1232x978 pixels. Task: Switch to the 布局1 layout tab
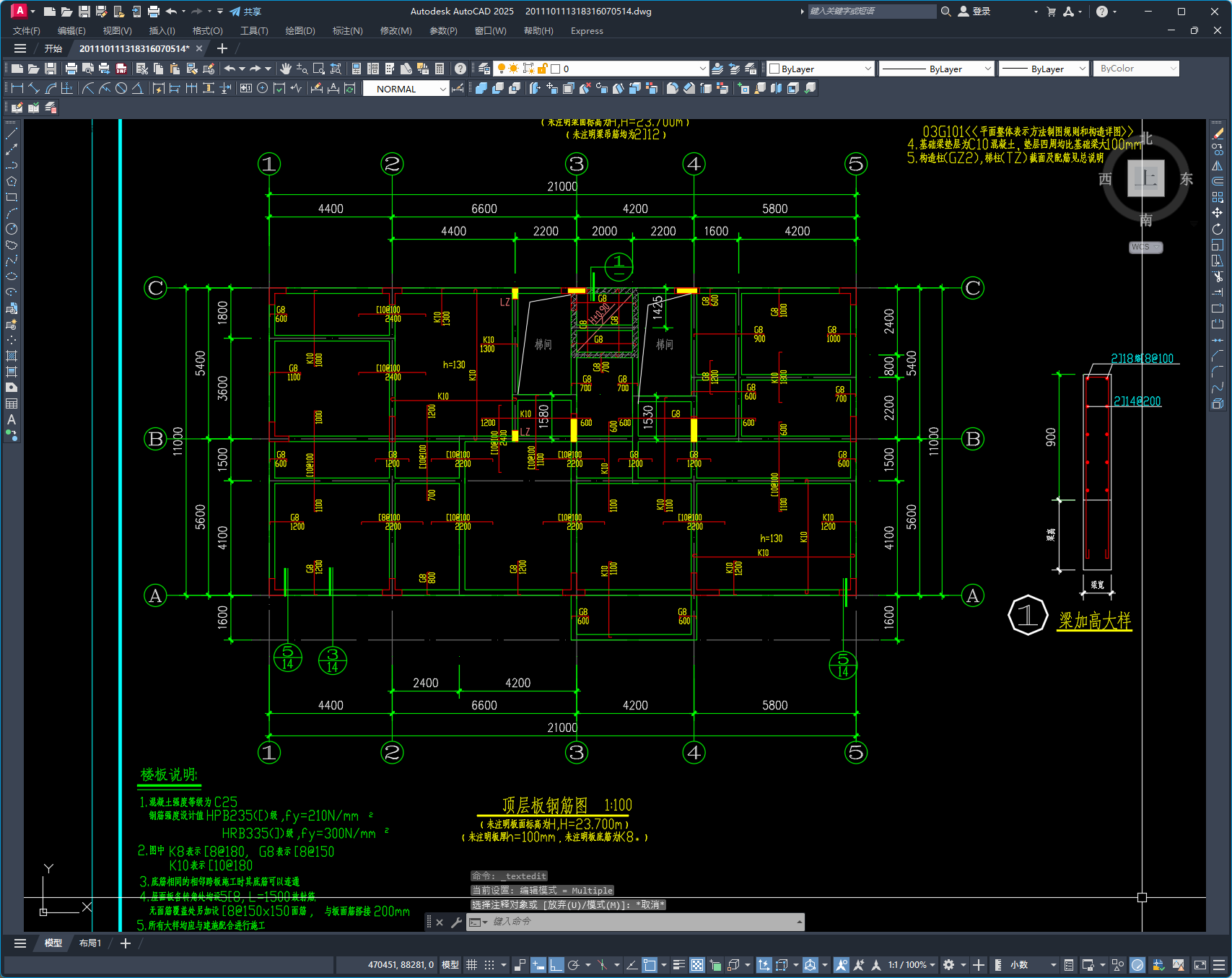point(90,943)
